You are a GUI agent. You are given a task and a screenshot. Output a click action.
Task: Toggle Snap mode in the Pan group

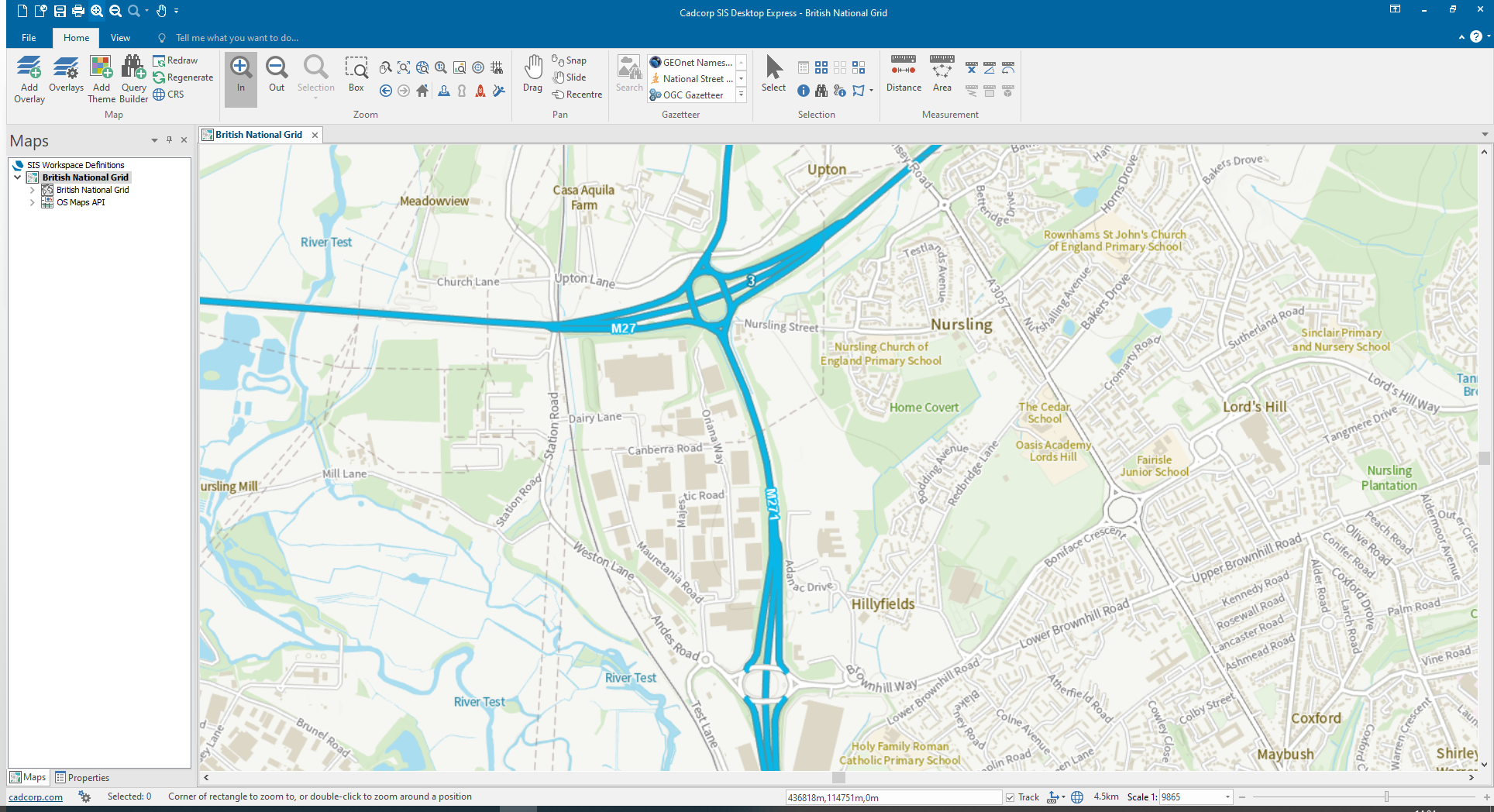point(570,60)
